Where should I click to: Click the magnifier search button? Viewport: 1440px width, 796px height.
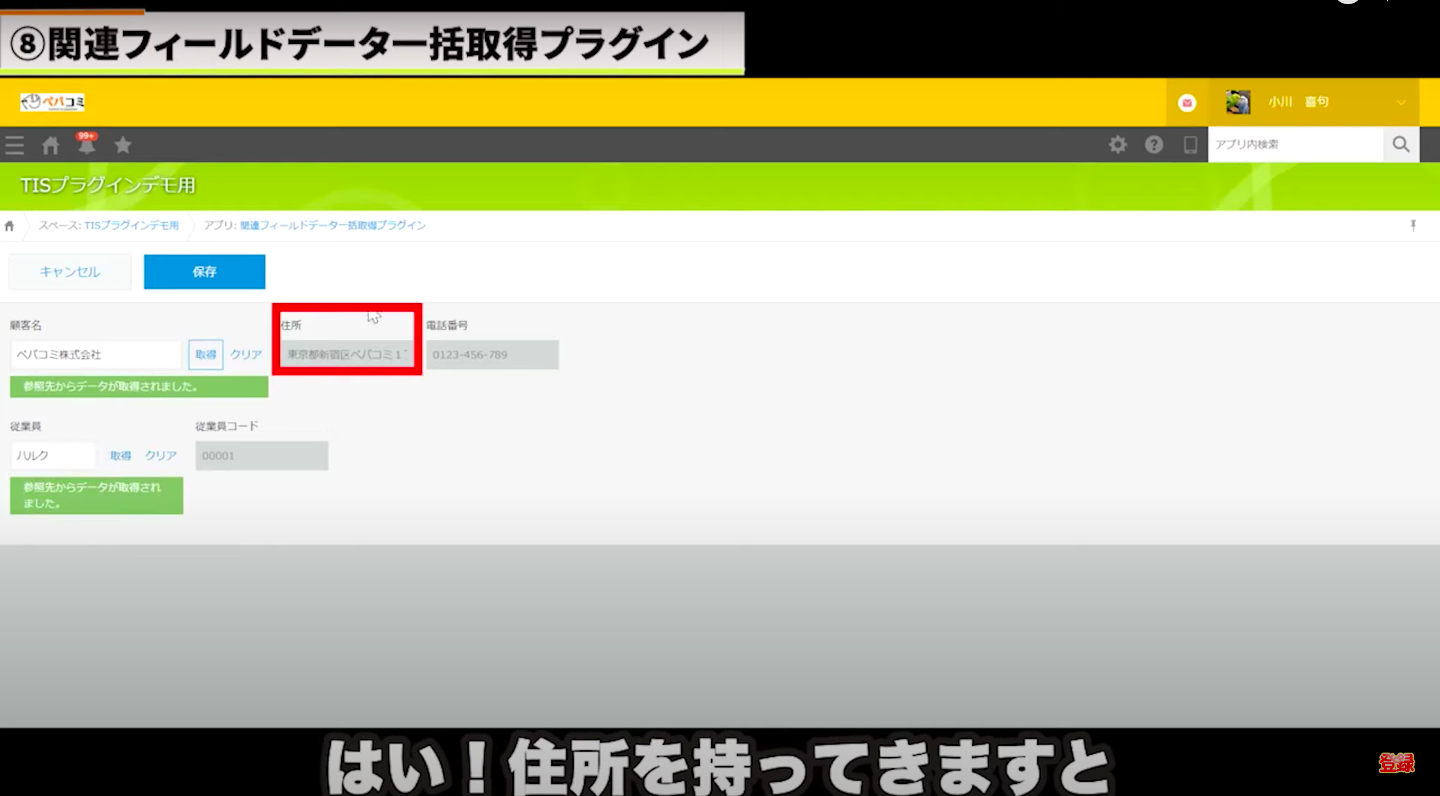click(1400, 145)
